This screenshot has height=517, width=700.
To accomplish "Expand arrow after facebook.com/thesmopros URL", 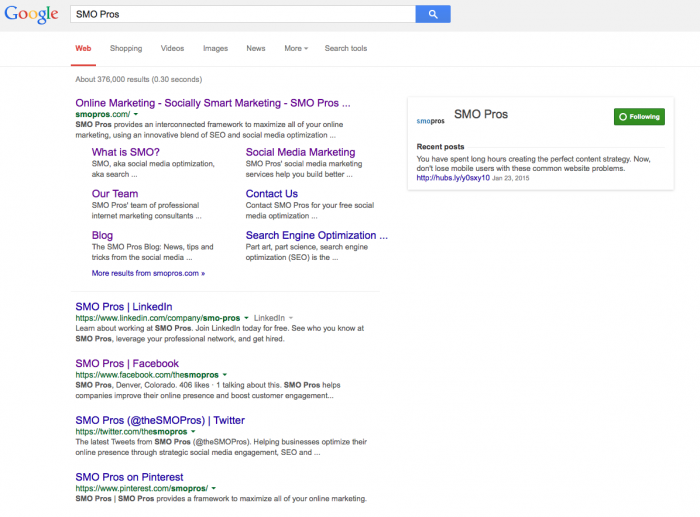I will (225, 375).
